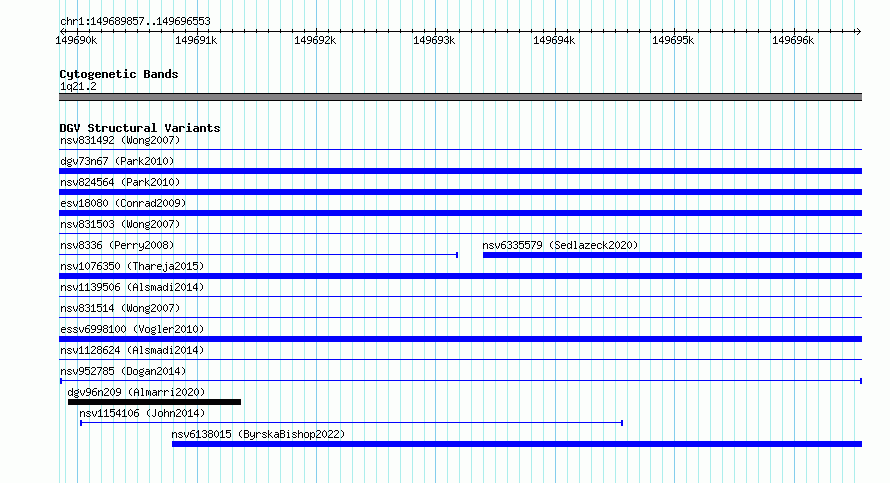Click the 149691k ruler tick label
Screen dimensions: 890x483
point(196,40)
